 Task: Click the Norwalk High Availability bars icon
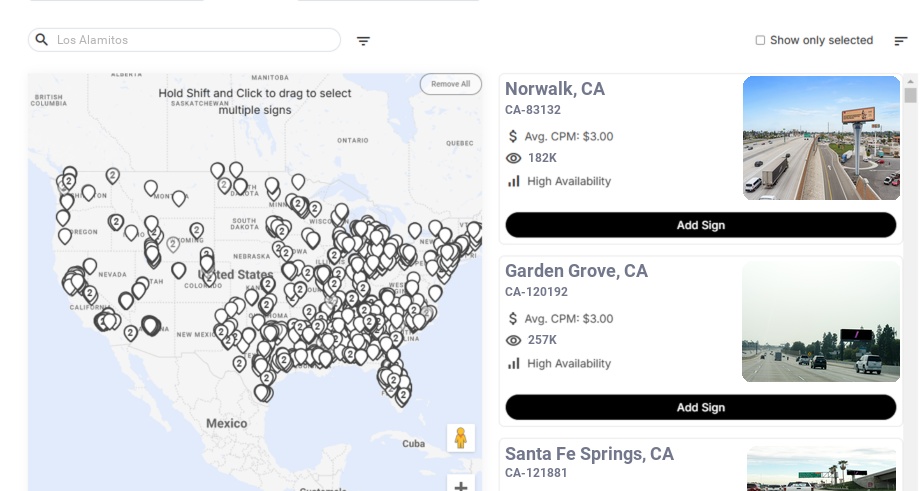(x=514, y=181)
